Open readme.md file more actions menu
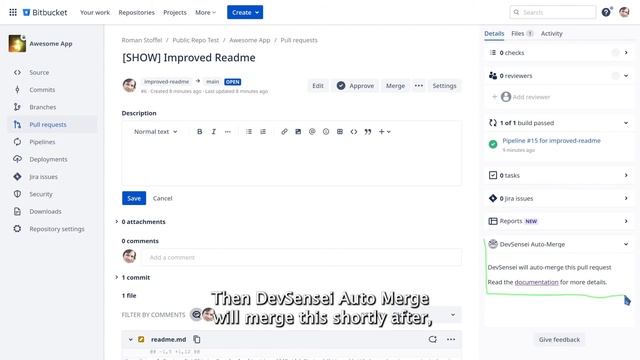This screenshot has height=360, width=640. pos(451,339)
